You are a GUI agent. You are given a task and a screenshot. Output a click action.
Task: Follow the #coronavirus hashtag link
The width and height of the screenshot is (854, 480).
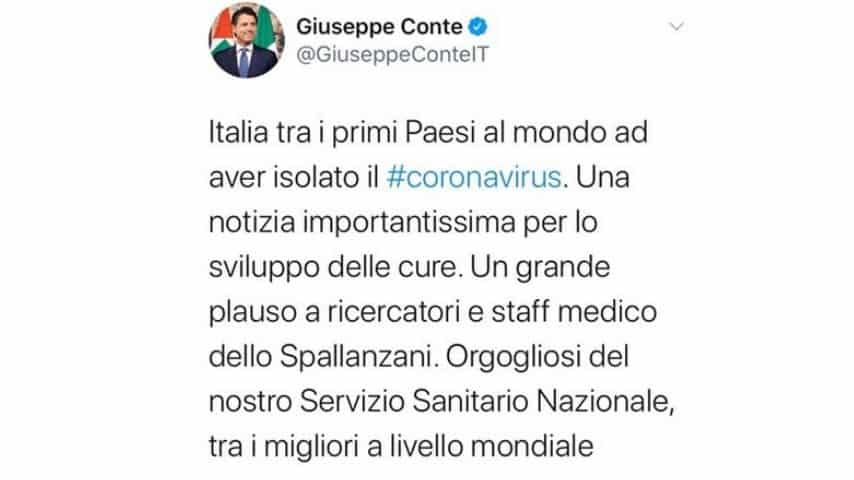[x=473, y=177]
